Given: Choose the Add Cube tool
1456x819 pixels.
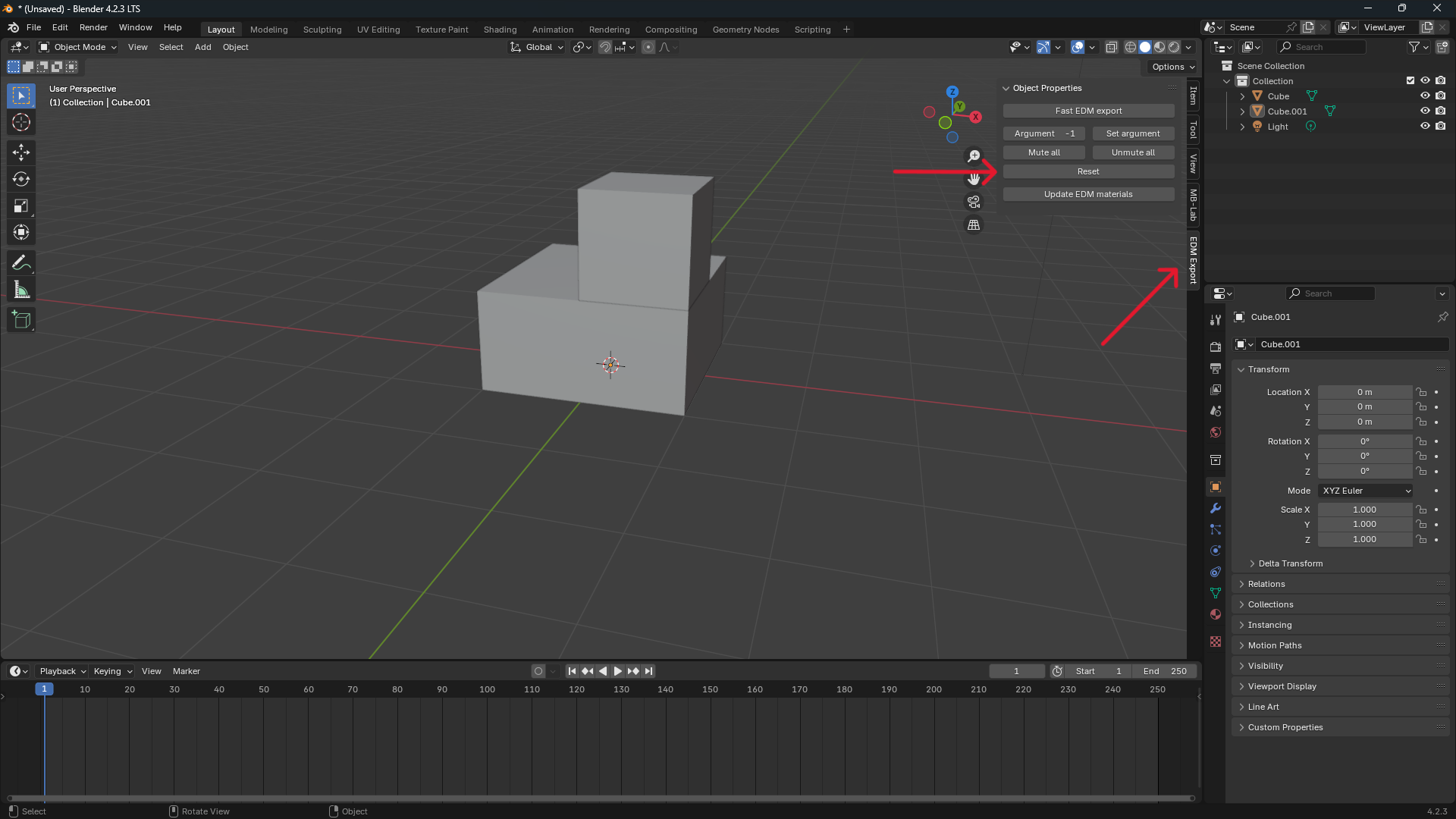Looking at the screenshot, I should [21, 320].
